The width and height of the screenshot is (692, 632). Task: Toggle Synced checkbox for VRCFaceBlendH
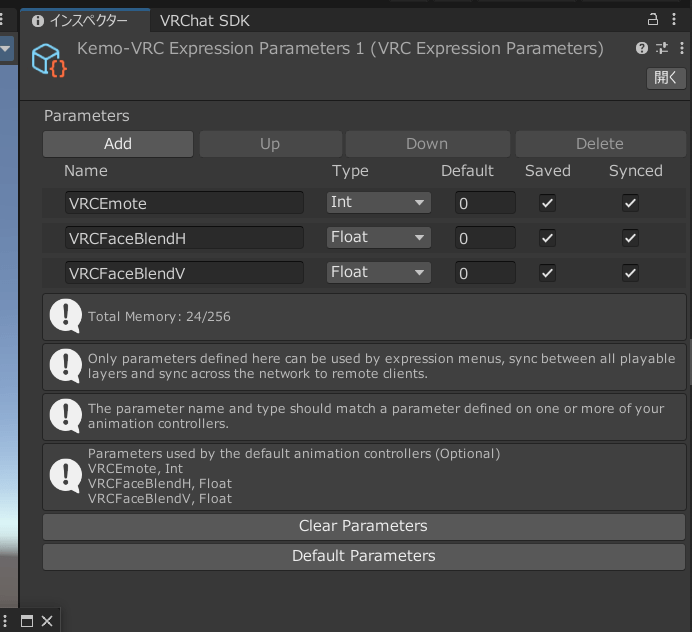(x=630, y=238)
